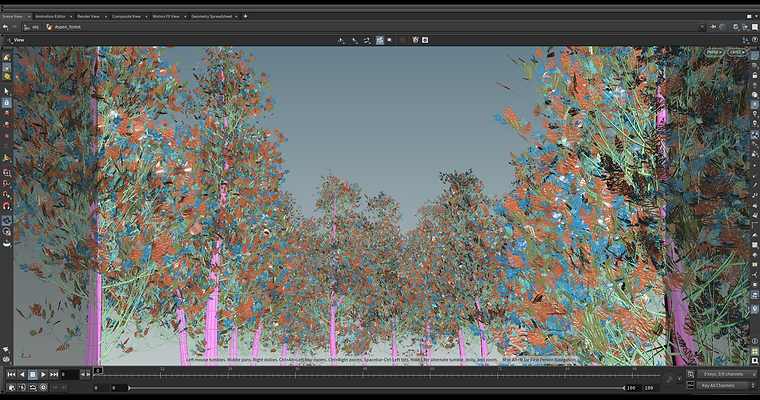Toggle the real-time playback clock icon
Viewport: 760px width, 400px height.
[x=43, y=387]
